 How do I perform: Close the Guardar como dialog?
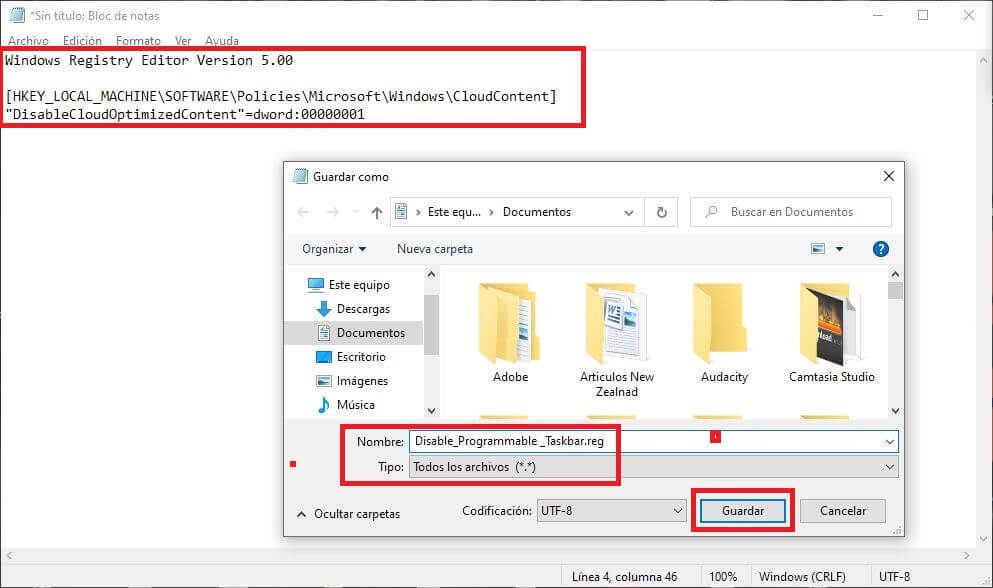coord(889,176)
